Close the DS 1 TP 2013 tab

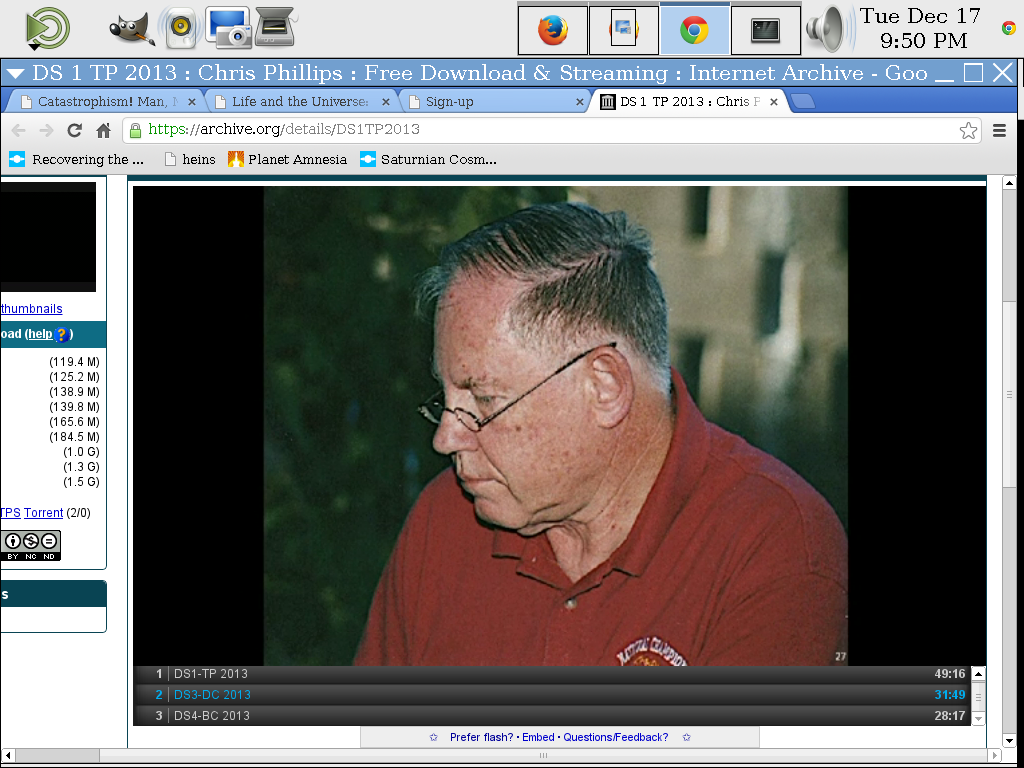[x=774, y=102]
